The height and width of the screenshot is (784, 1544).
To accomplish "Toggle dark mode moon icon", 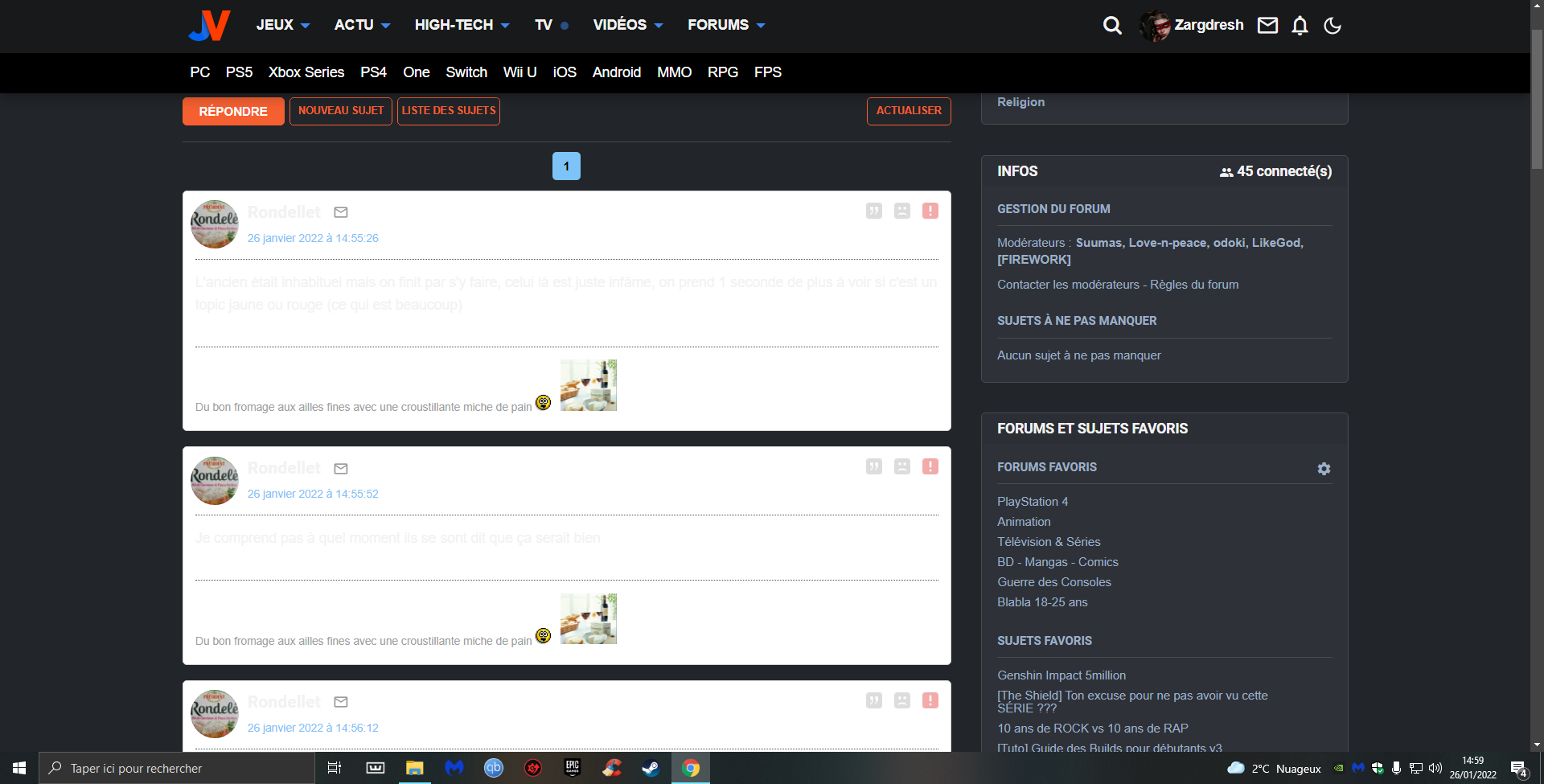I will tap(1333, 26).
